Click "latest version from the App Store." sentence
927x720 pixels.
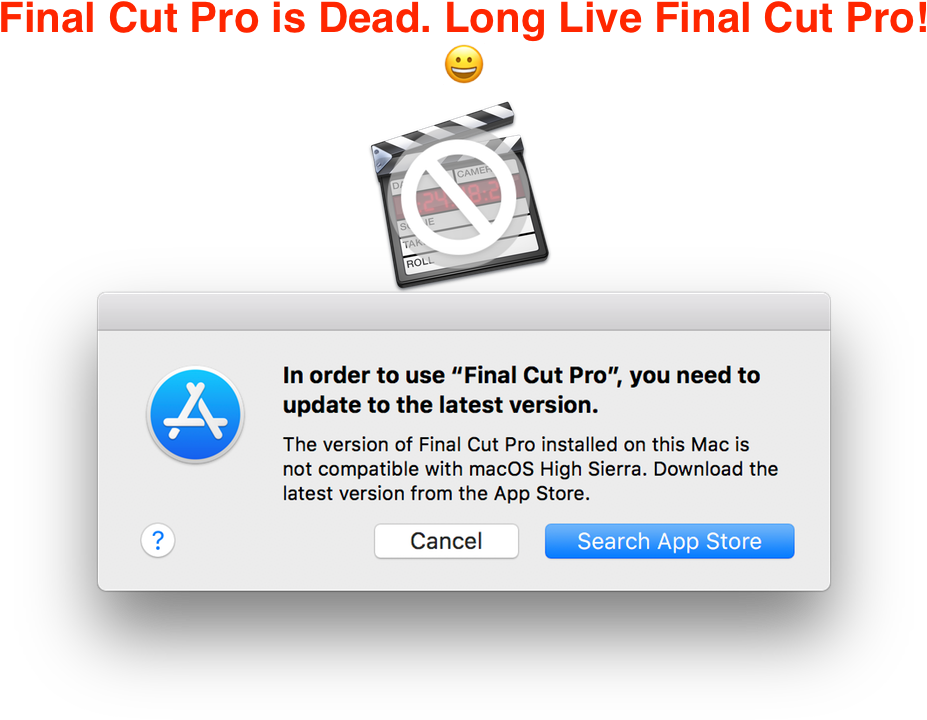click(x=436, y=493)
